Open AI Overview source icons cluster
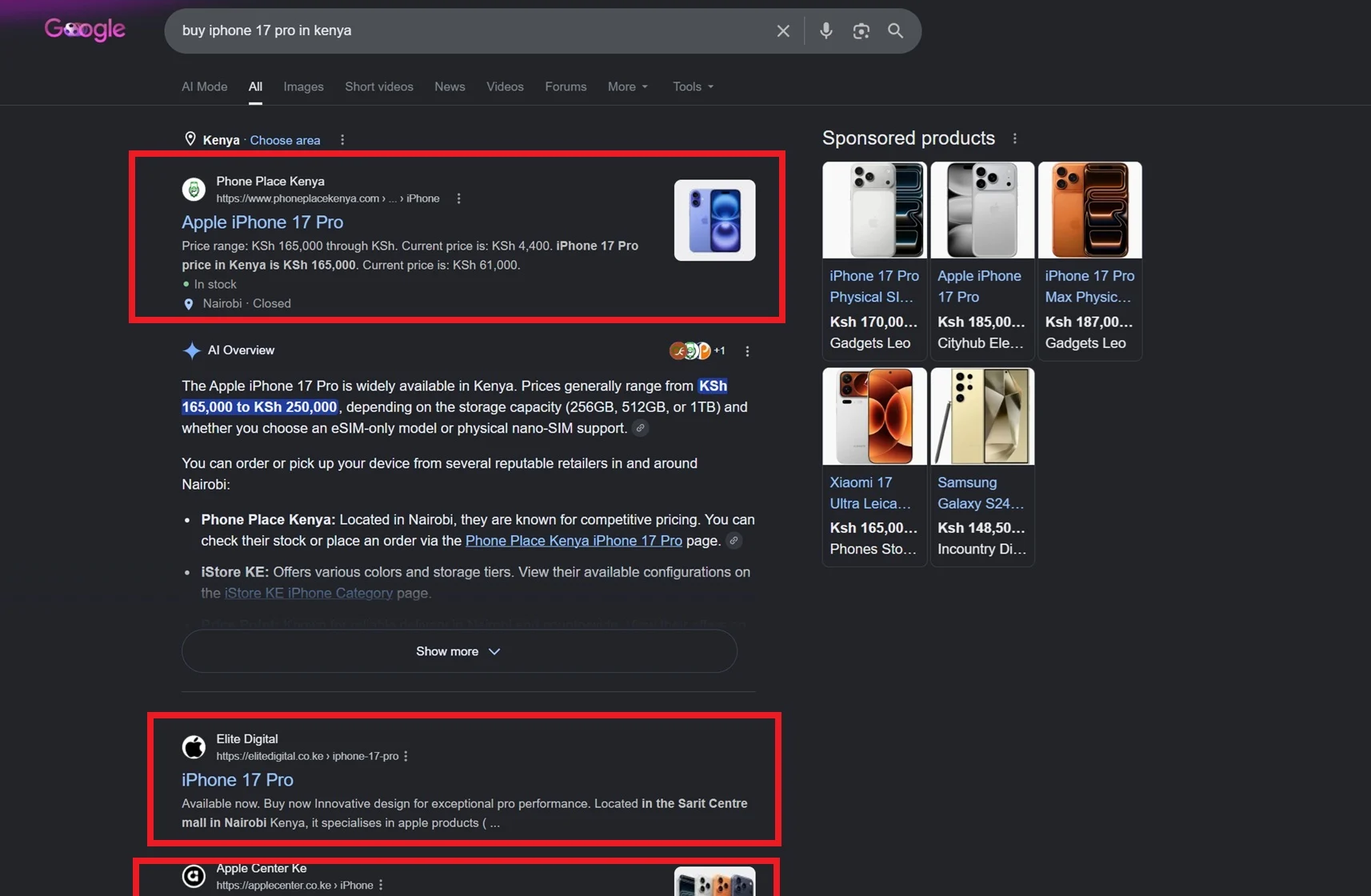This screenshot has width=1371, height=896. (x=697, y=350)
